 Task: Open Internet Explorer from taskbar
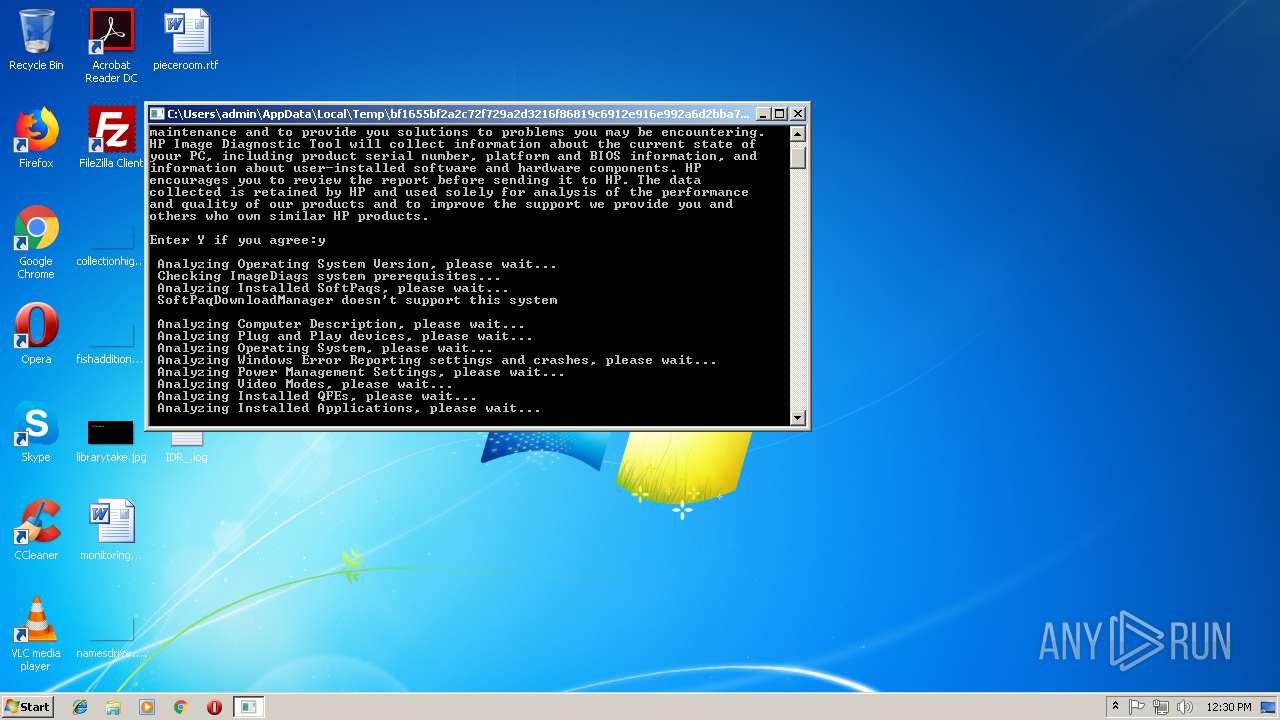pos(80,707)
